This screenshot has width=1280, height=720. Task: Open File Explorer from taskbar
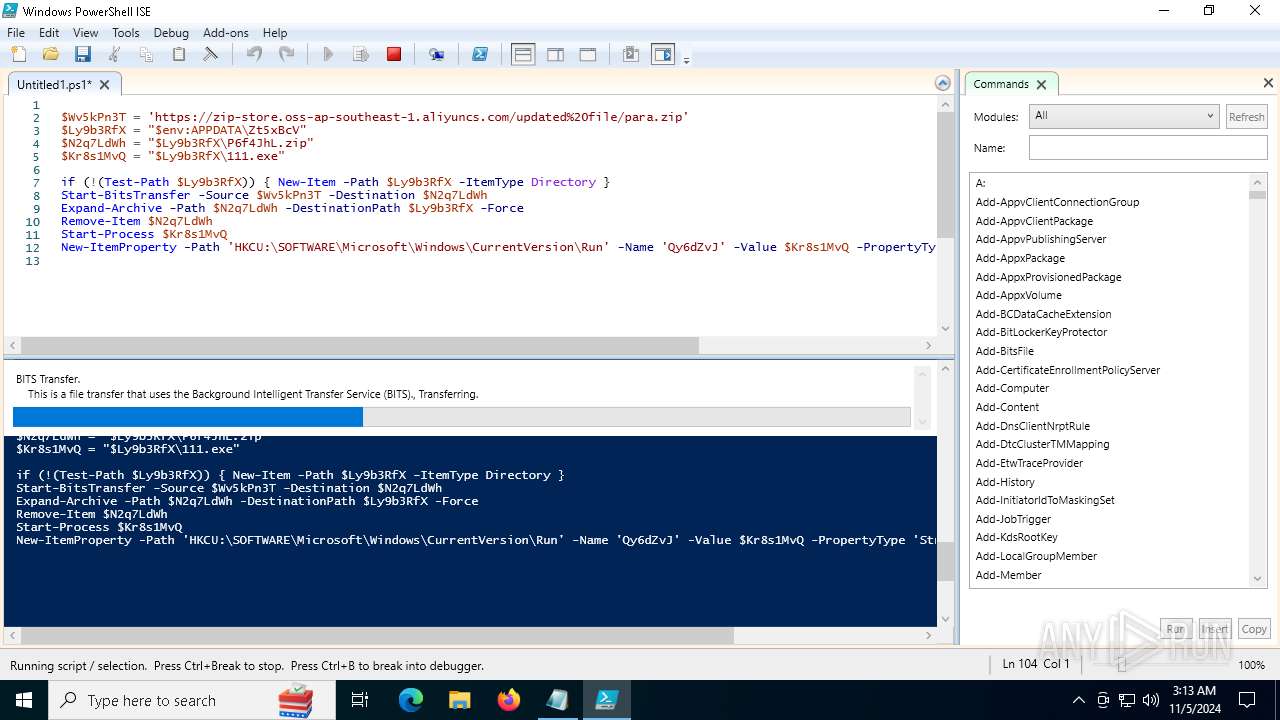pos(459,700)
